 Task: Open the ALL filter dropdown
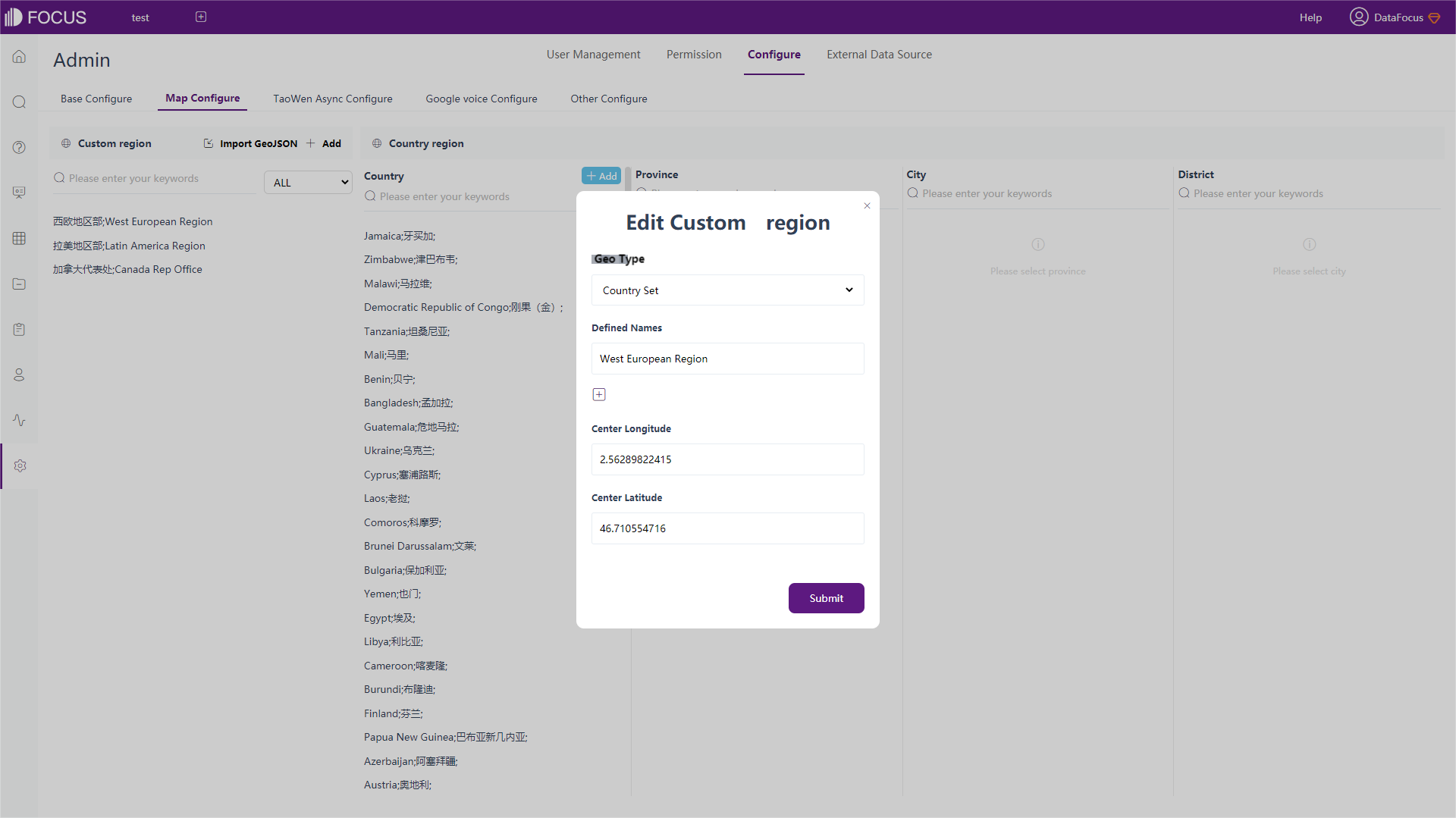click(308, 183)
